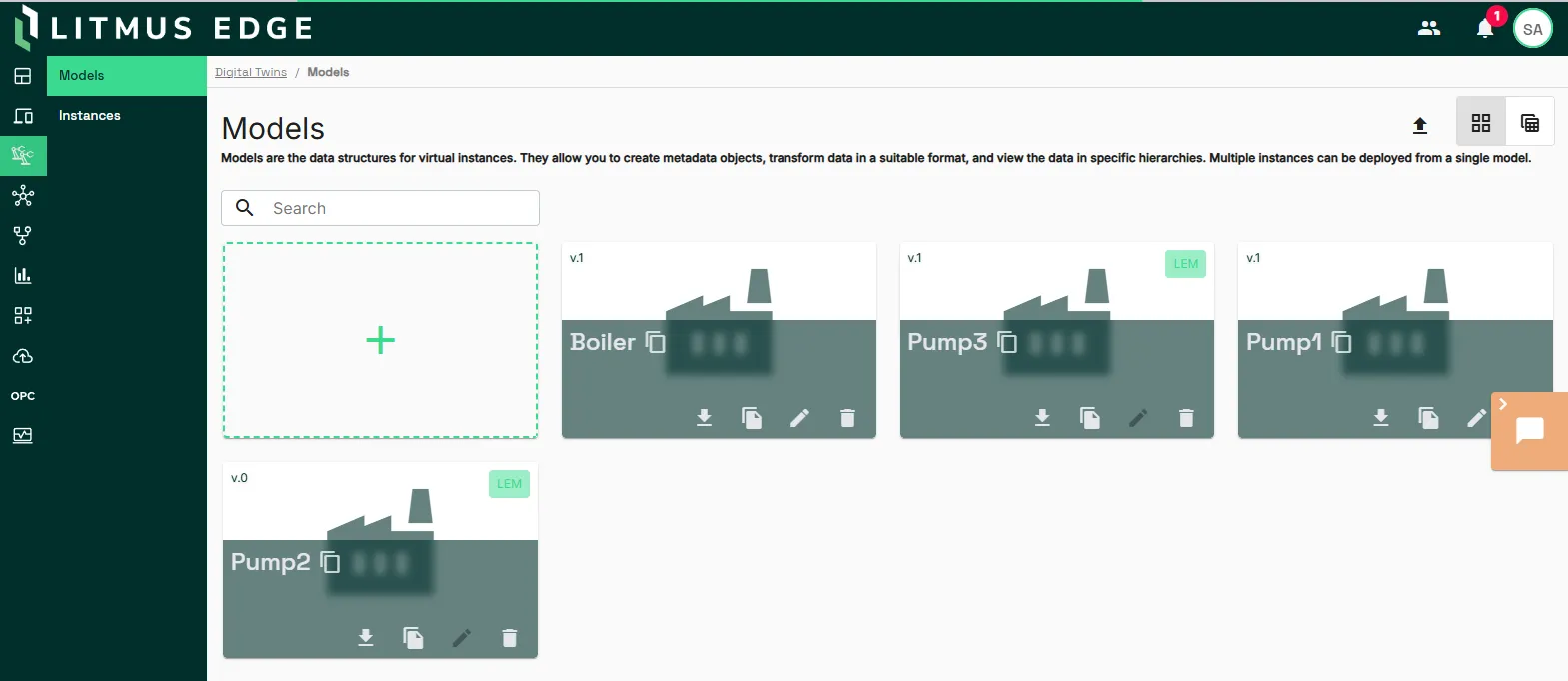Open the SA user profile avatar
This screenshot has height=681, width=1568.
point(1533,29)
